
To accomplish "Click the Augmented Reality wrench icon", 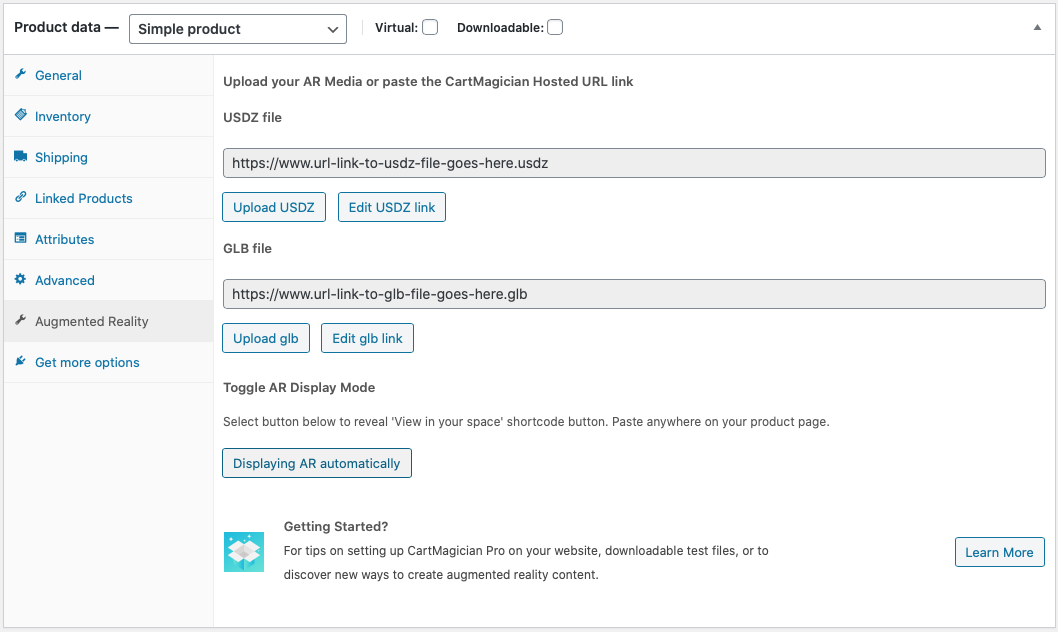I will (x=20, y=321).
